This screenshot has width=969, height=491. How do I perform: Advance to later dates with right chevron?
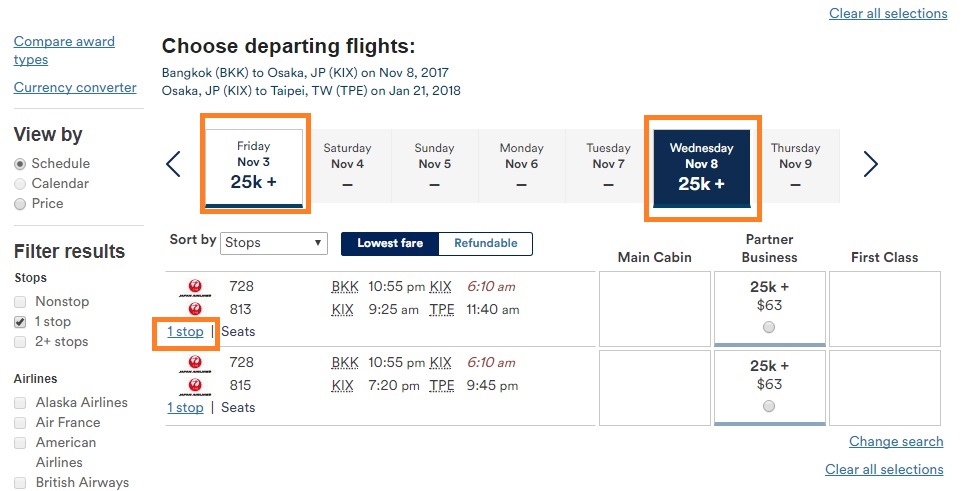tap(870, 164)
